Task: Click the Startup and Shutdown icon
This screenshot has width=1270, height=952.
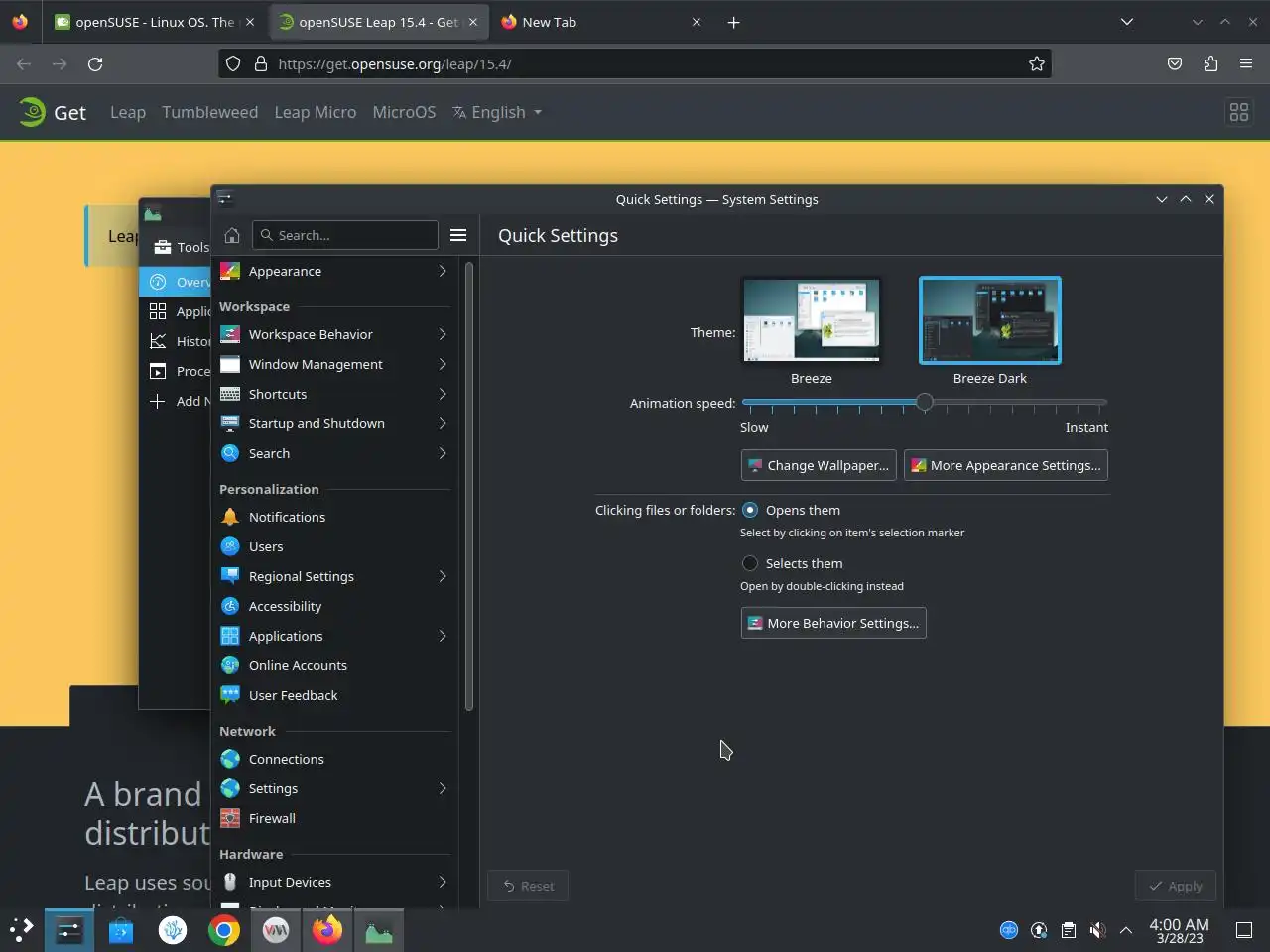Action: 230,423
